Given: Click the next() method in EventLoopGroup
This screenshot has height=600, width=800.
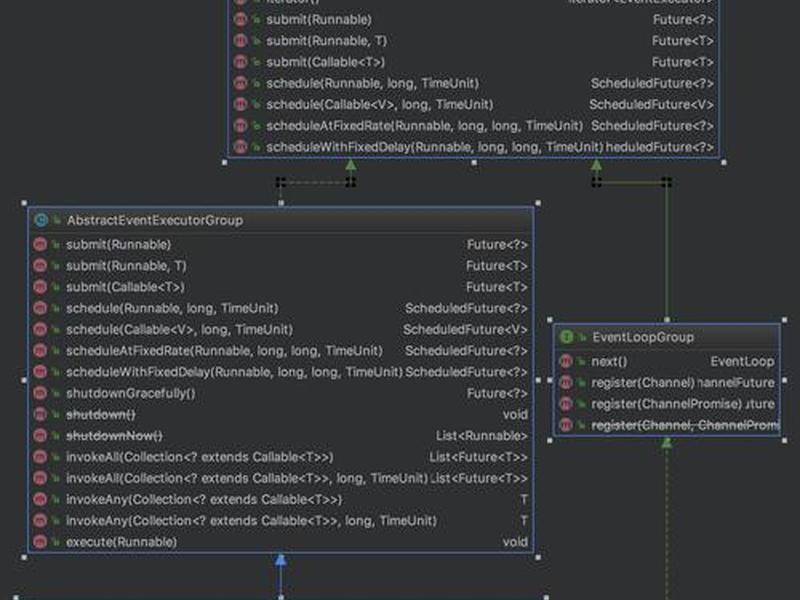Looking at the screenshot, I should pos(609,362).
